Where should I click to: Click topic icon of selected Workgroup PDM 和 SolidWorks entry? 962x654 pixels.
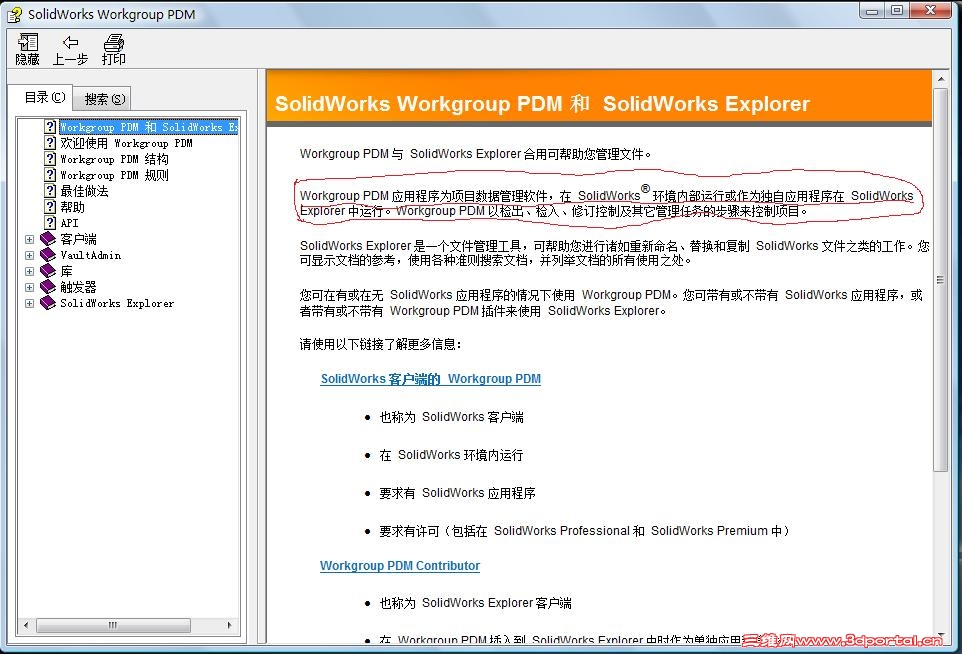(x=50, y=126)
